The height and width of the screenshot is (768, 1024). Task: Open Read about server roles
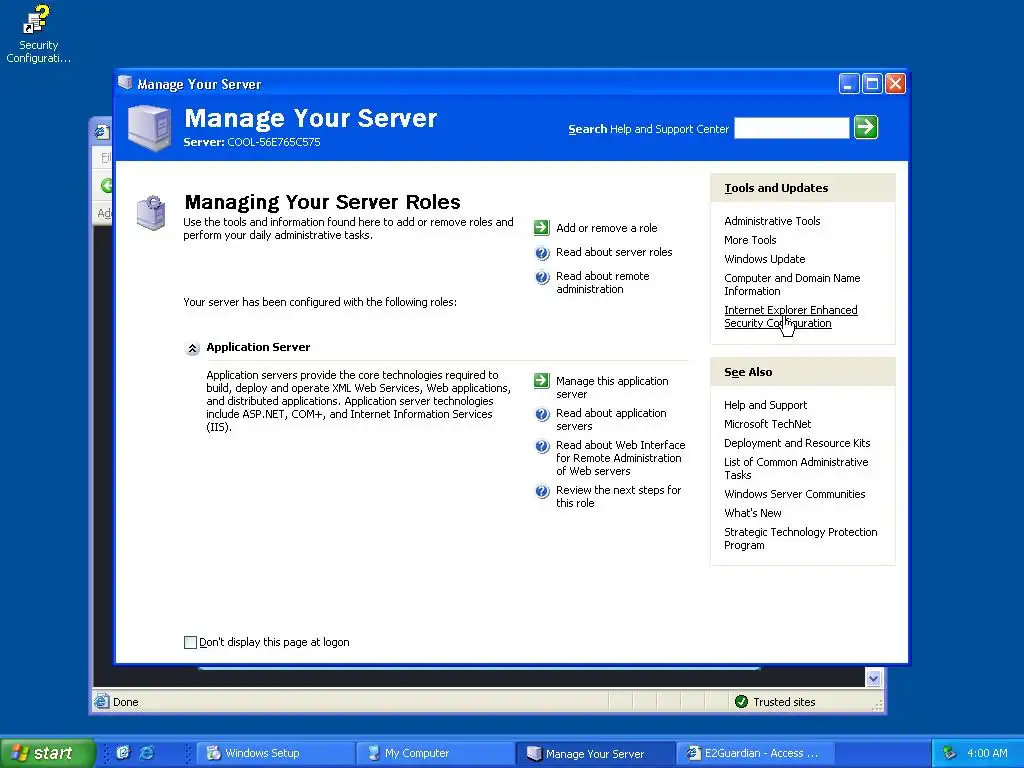tap(614, 252)
